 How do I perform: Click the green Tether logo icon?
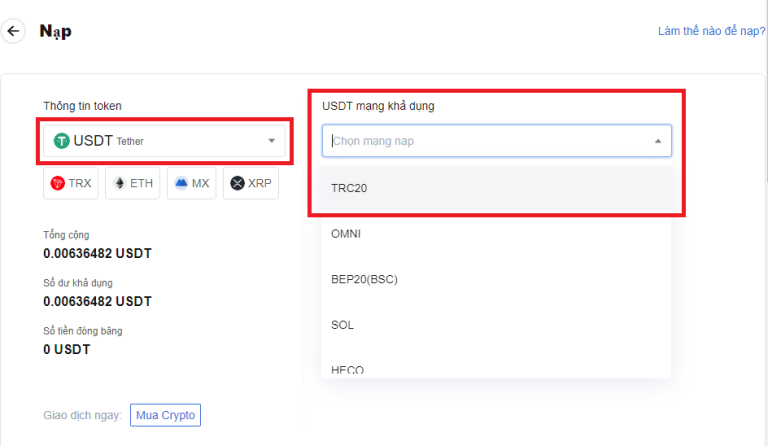61,141
